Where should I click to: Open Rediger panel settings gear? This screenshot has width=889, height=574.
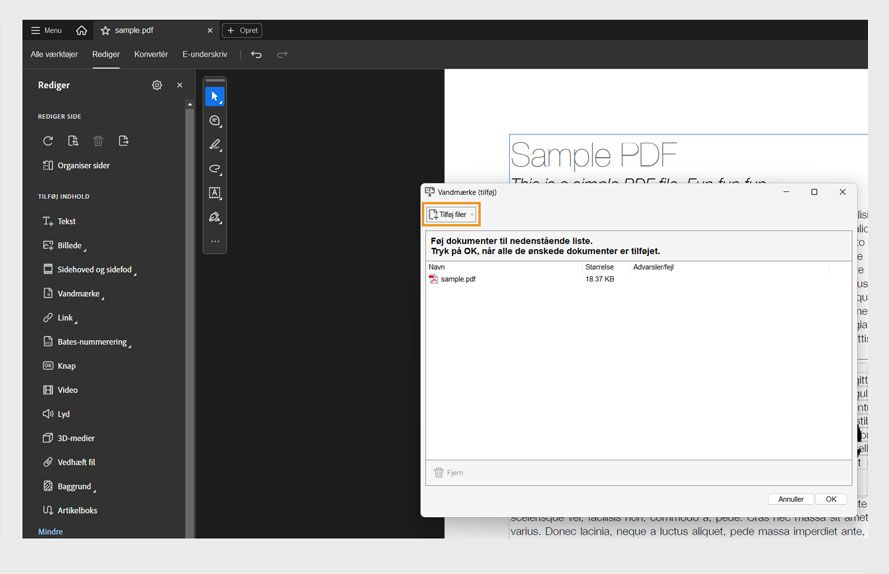[157, 85]
